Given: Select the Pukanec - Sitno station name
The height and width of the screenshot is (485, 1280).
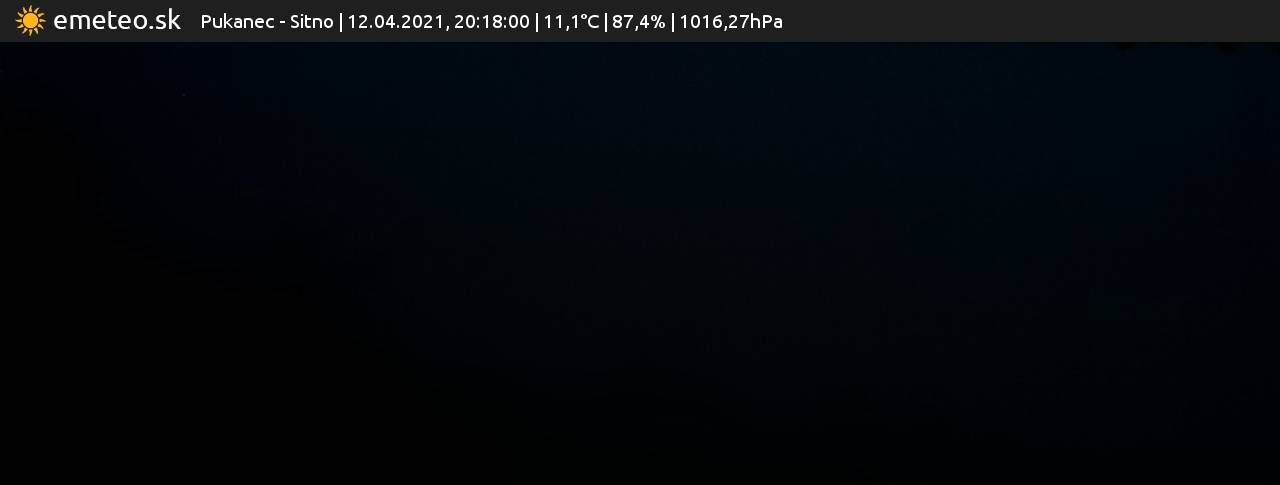Looking at the screenshot, I should tap(267, 22).
